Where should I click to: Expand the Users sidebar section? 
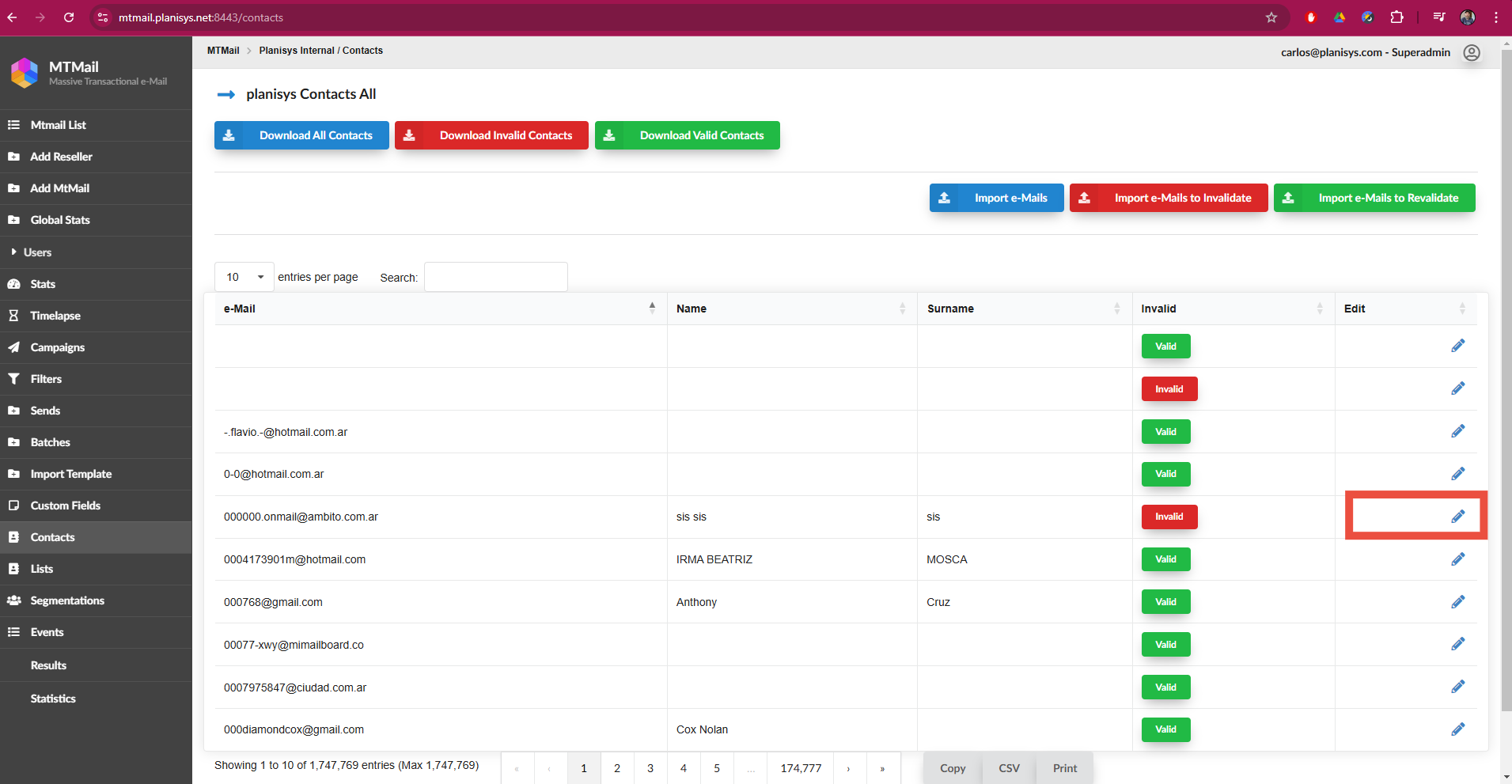pyautogui.click(x=37, y=252)
